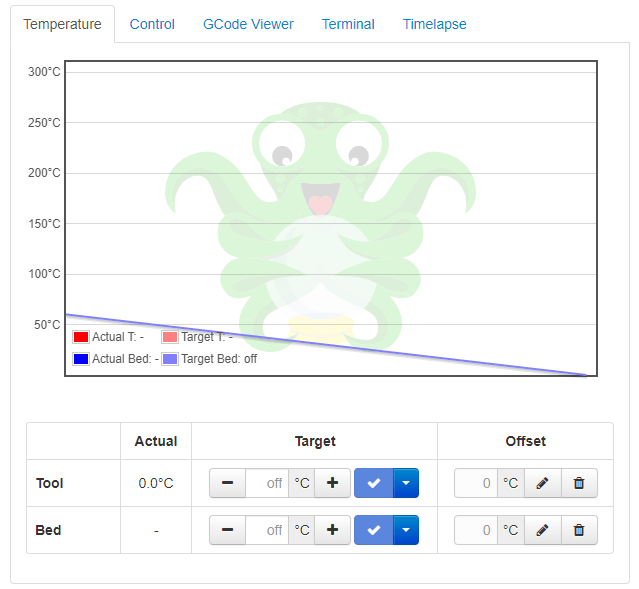Edit the Tool offset with pencil icon
The width and height of the screenshot is (639, 589).
pos(542,483)
